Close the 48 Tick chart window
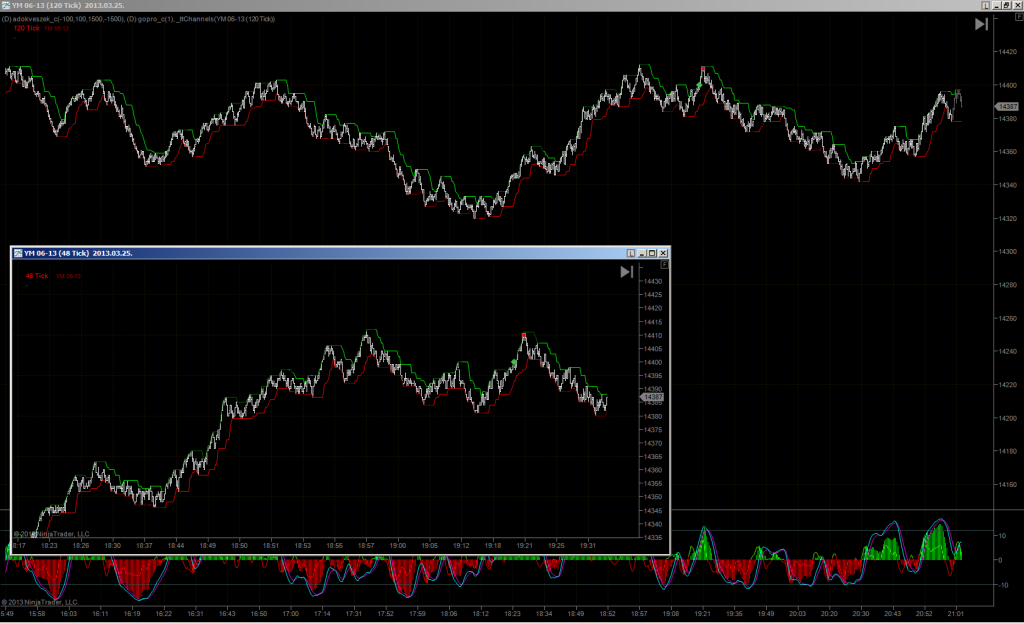This screenshot has height=624, width=1024. (x=663, y=253)
